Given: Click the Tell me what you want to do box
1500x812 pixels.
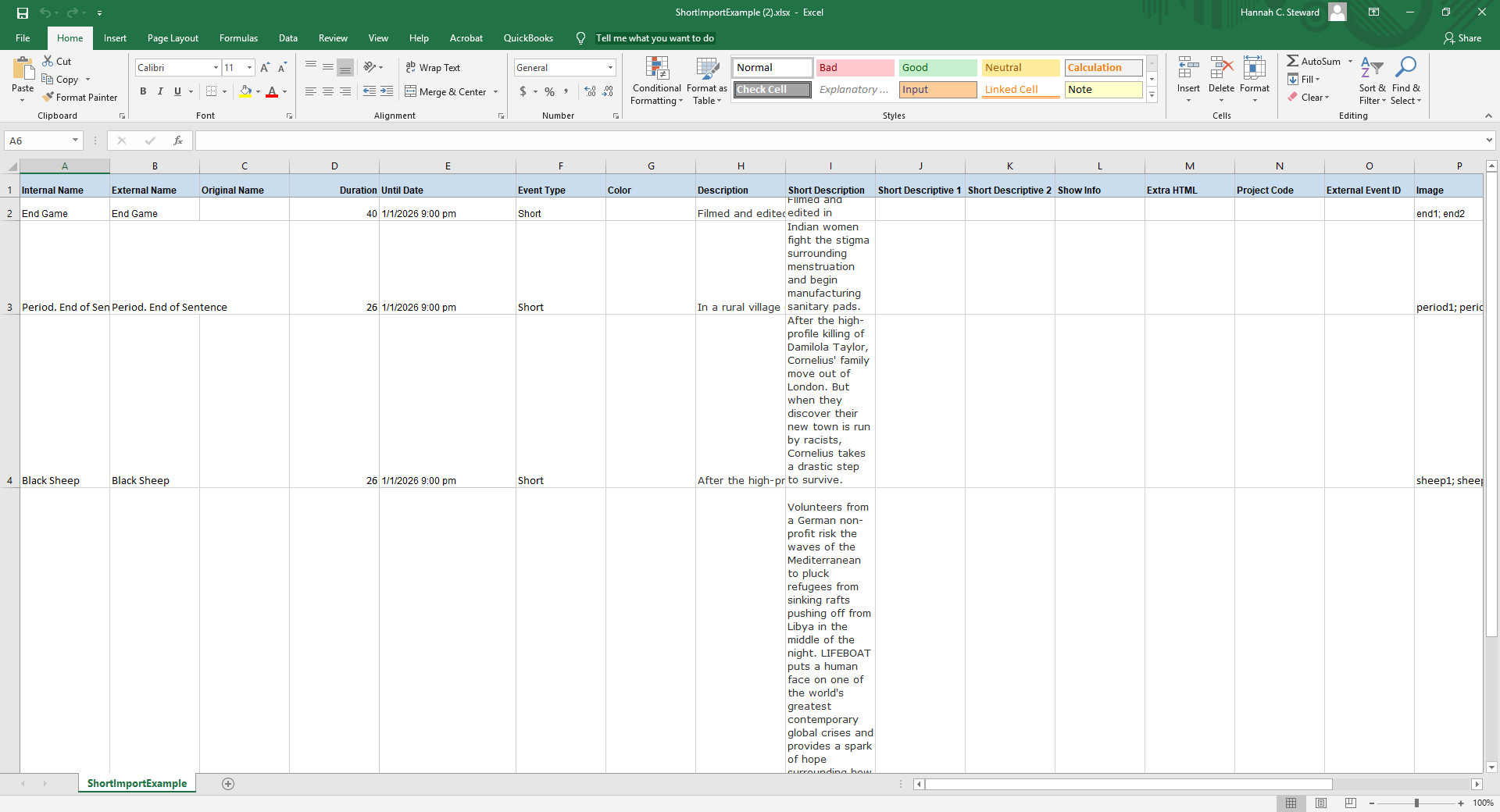Looking at the screenshot, I should point(655,38).
